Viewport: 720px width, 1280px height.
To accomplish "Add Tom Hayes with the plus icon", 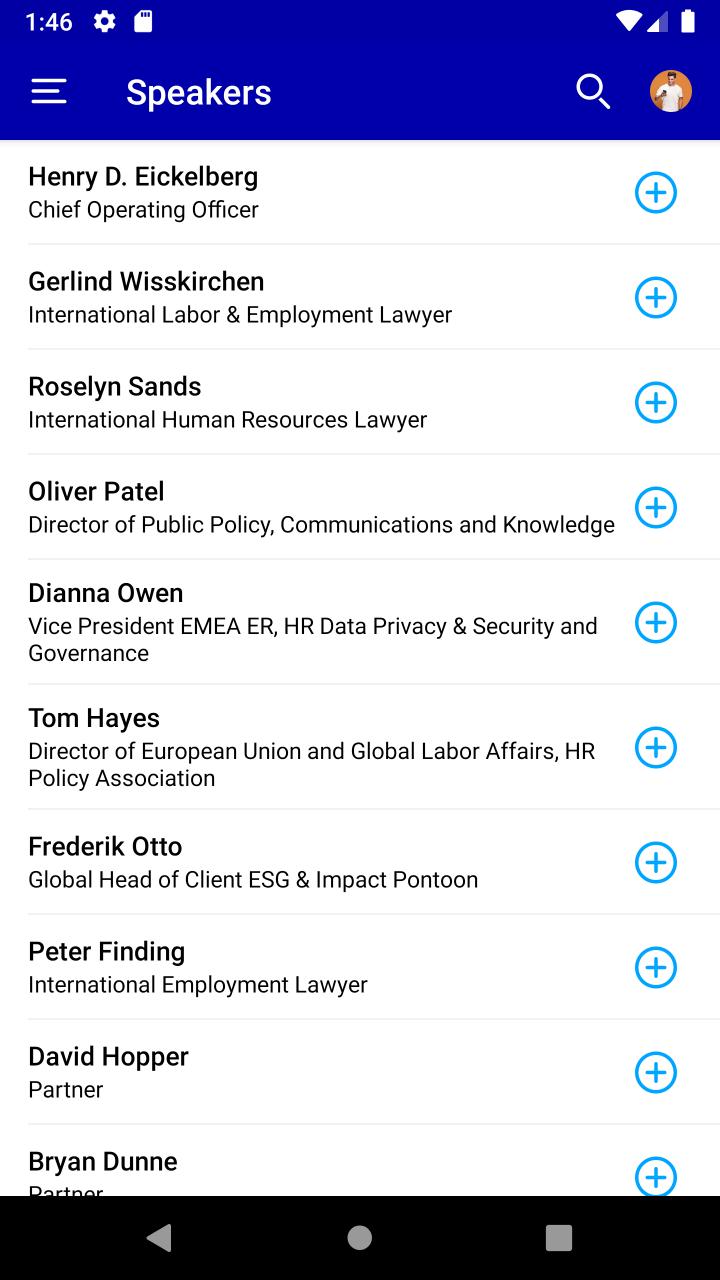I will click(656, 747).
